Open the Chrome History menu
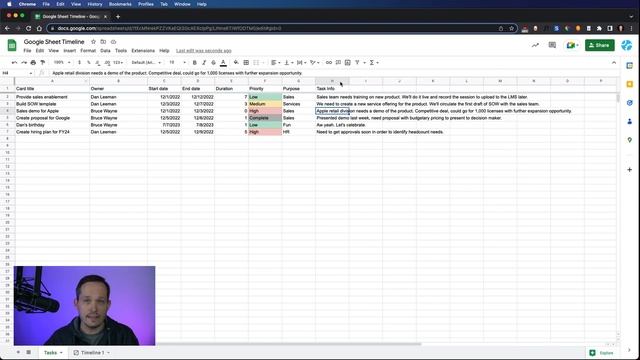 [x=95, y=4]
